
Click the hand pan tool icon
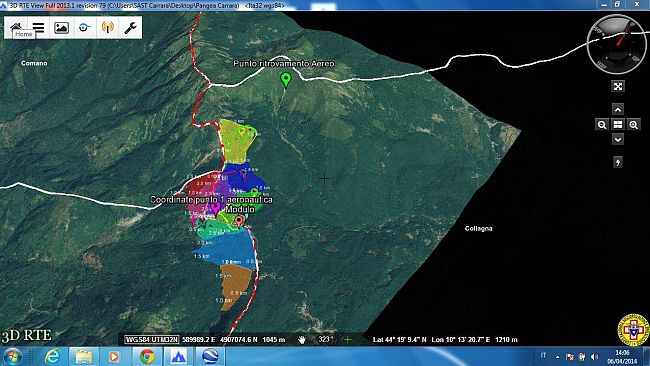click(x=302, y=339)
